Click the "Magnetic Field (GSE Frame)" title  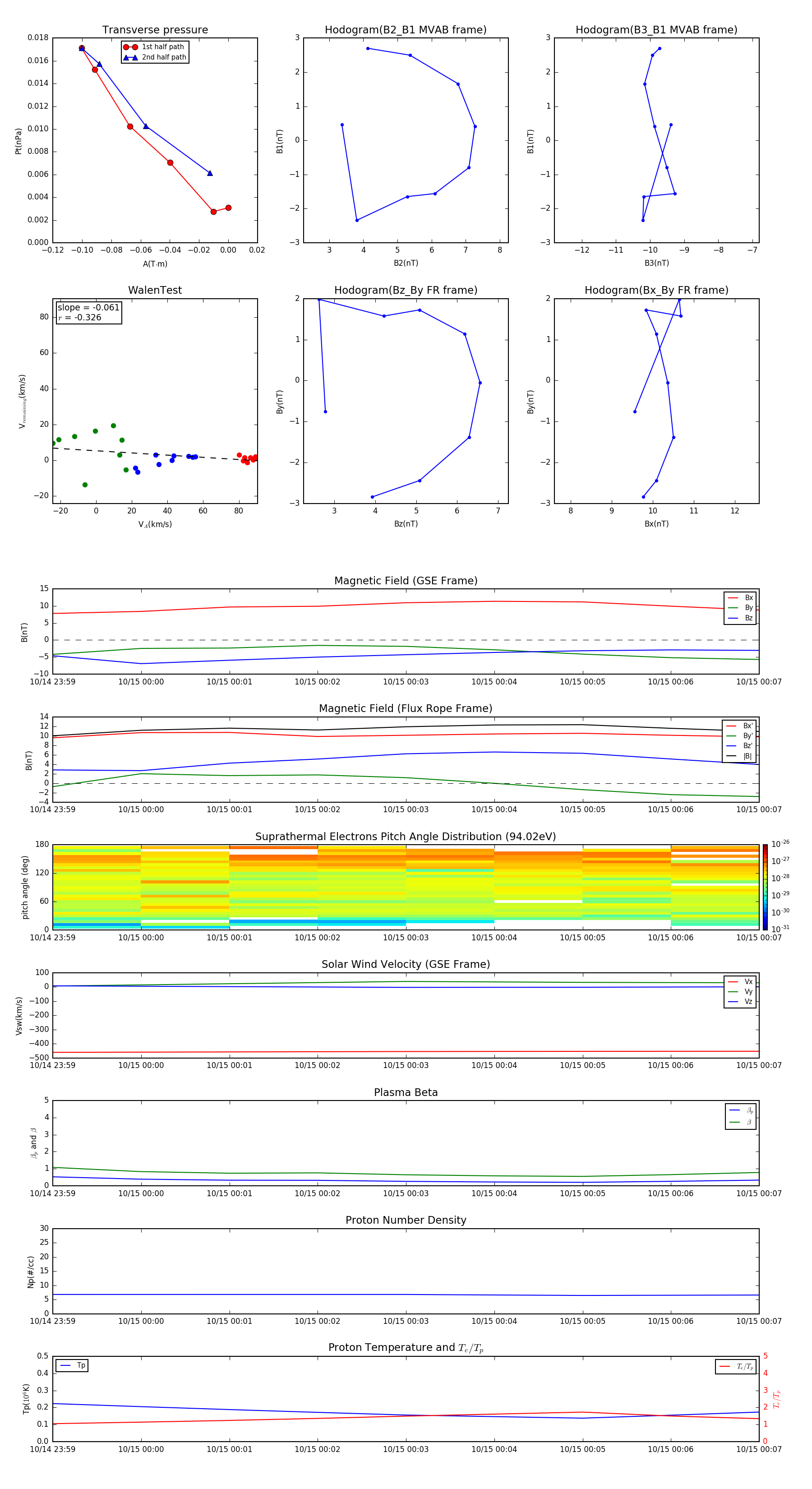tap(406, 581)
